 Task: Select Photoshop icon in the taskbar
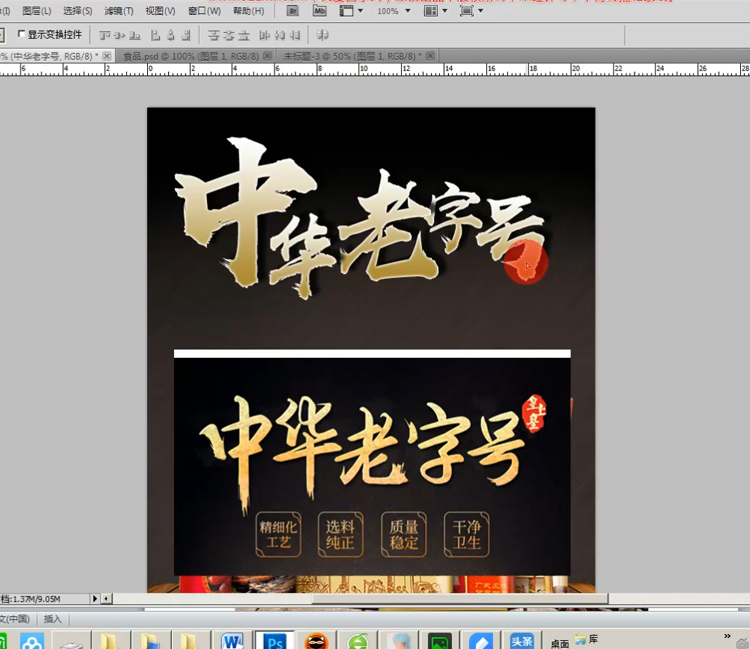[275, 641]
